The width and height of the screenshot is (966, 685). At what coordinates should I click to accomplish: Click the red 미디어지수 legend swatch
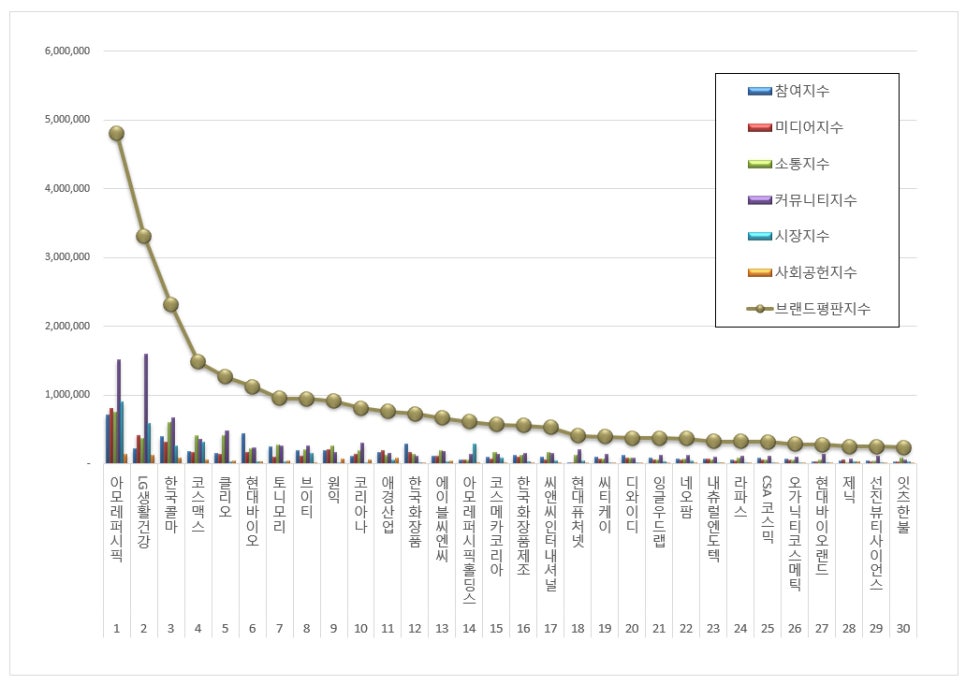pos(760,128)
